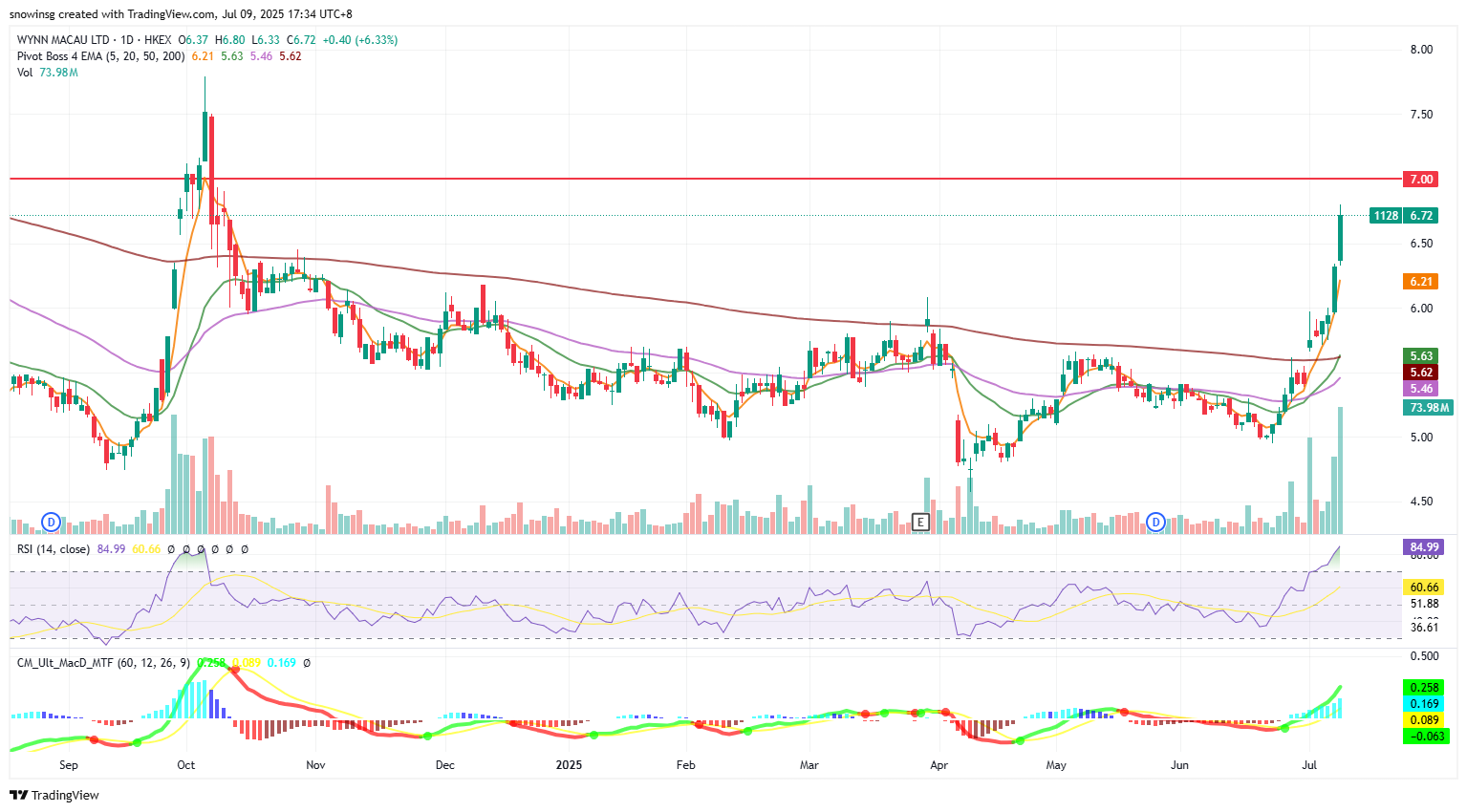Click the Mar label on the time axis
Image resolution: width=1467 pixels, height=812 pixels.
tap(809, 765)
